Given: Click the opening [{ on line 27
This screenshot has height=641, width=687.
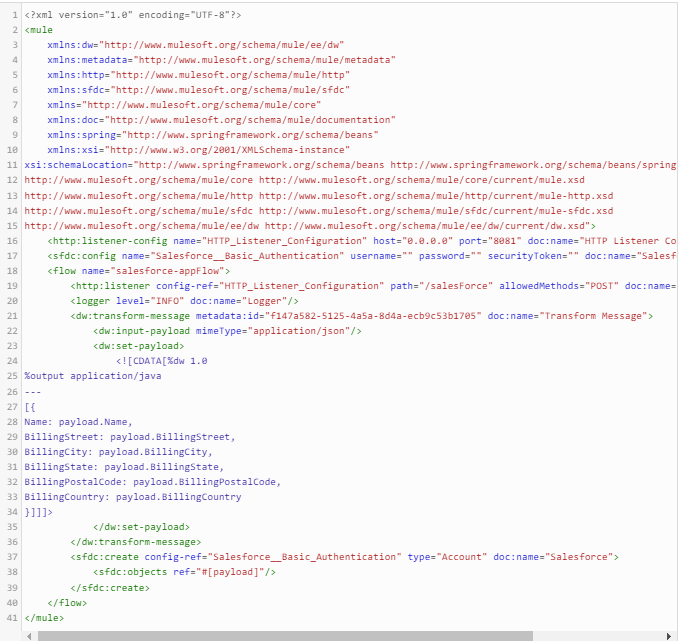Looking at the screenshot, I should 30,407.
